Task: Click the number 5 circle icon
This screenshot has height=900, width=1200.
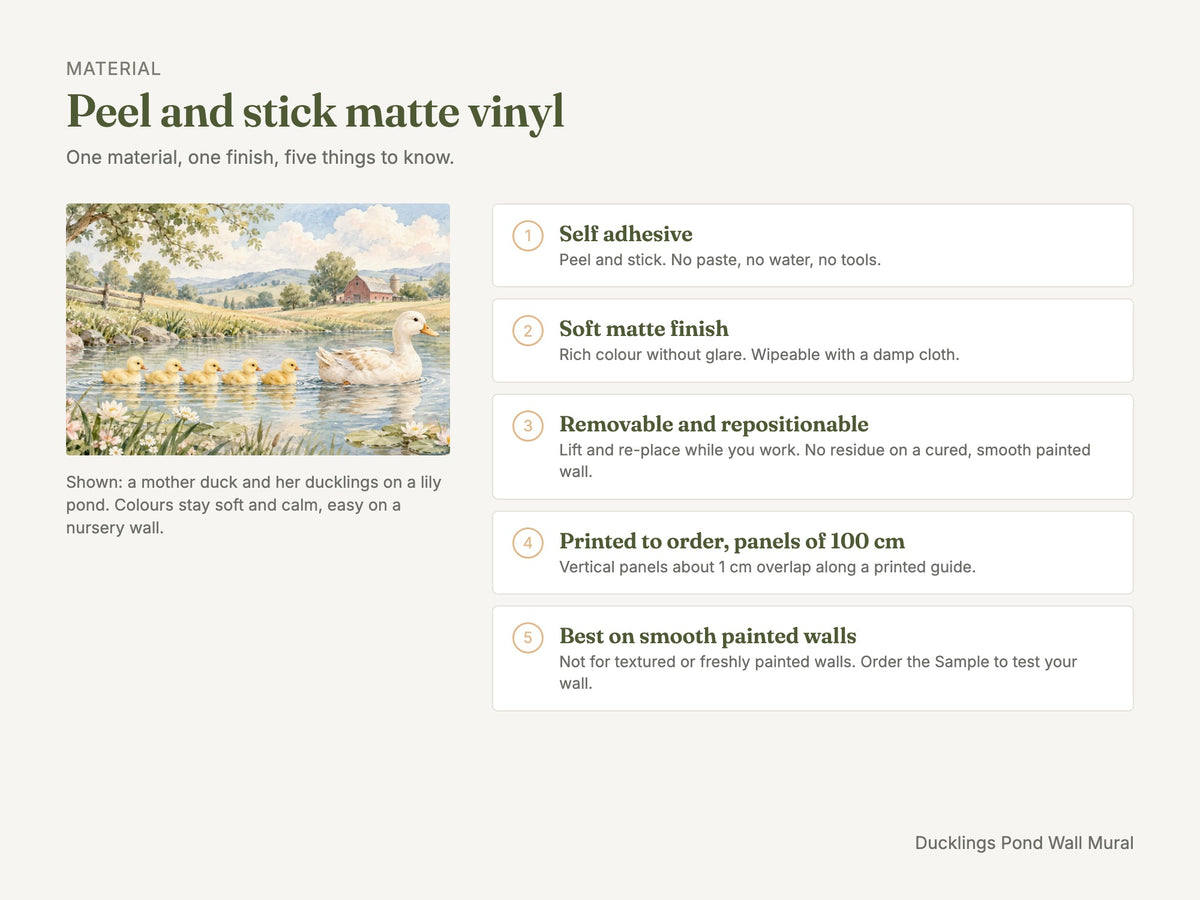Action: click(x=528, y=638)
